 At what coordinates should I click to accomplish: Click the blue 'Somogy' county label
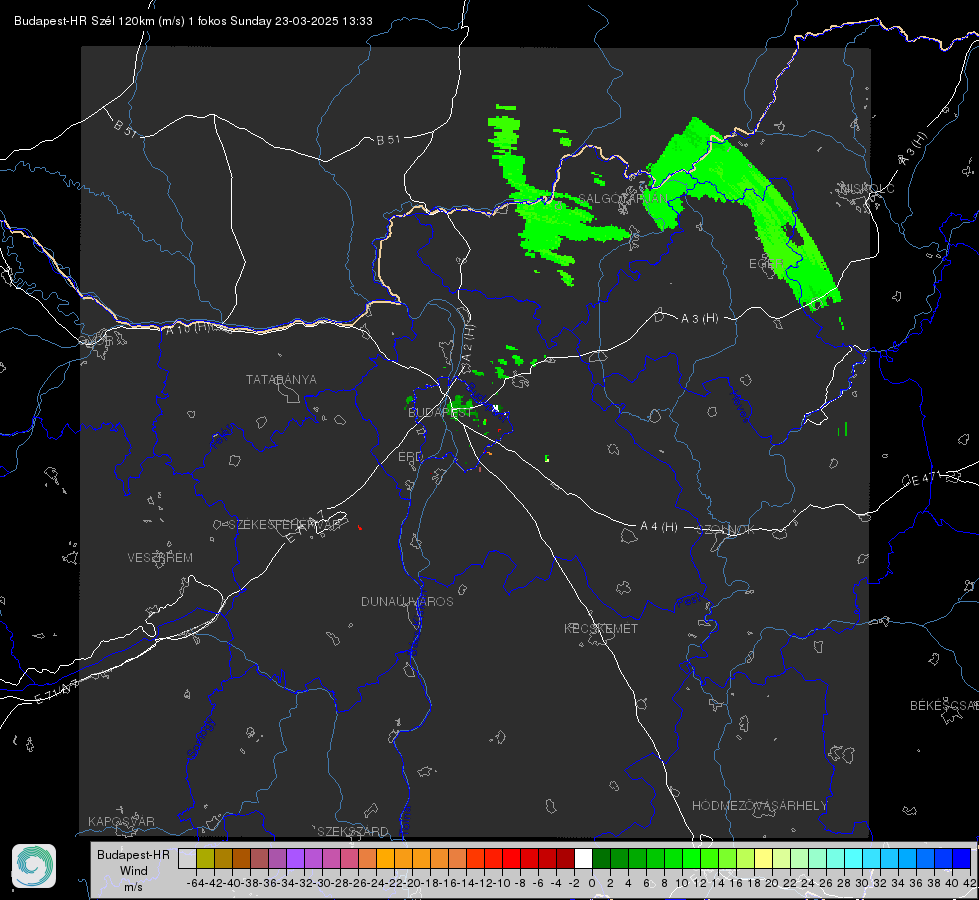click(200, 738)
